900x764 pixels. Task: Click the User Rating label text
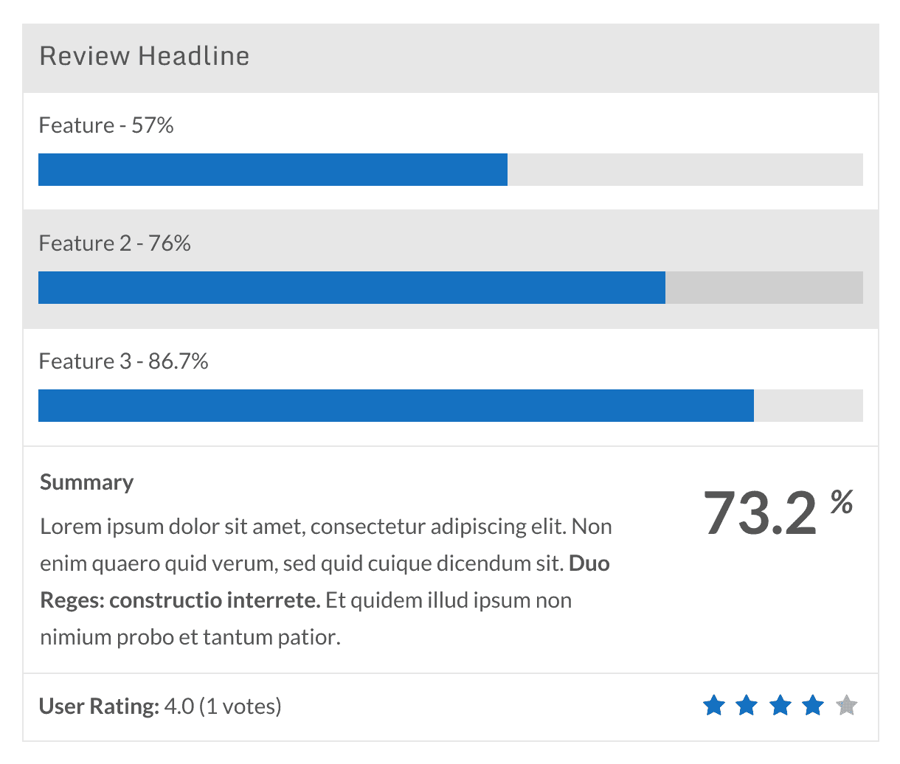(99, 706)
